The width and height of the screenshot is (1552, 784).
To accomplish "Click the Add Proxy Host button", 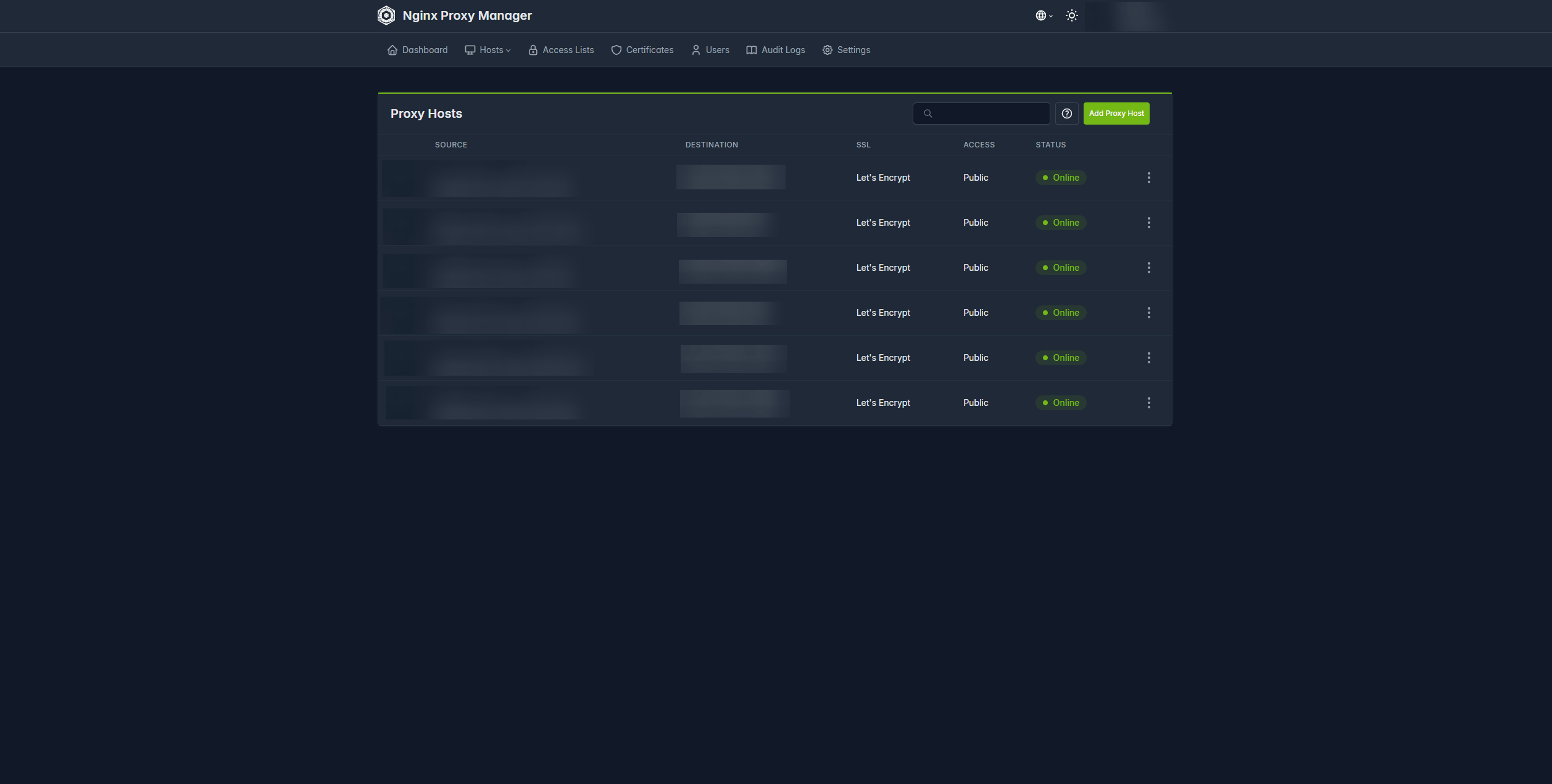I will tap(1116, 113).
